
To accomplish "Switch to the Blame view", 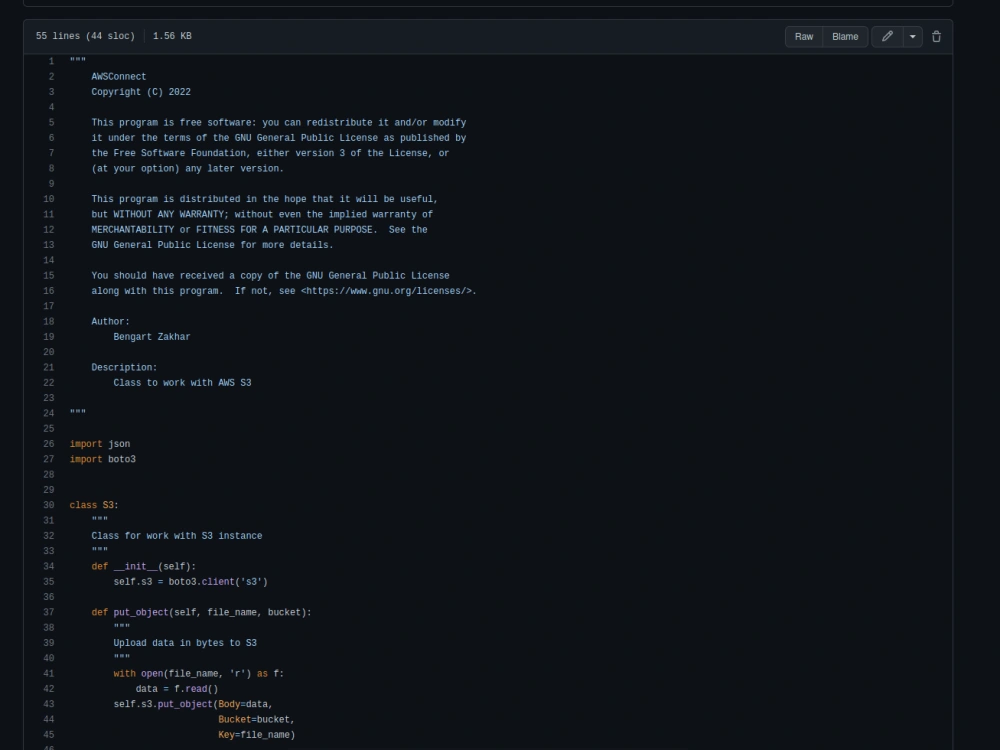I will click(x=844, y=36).
